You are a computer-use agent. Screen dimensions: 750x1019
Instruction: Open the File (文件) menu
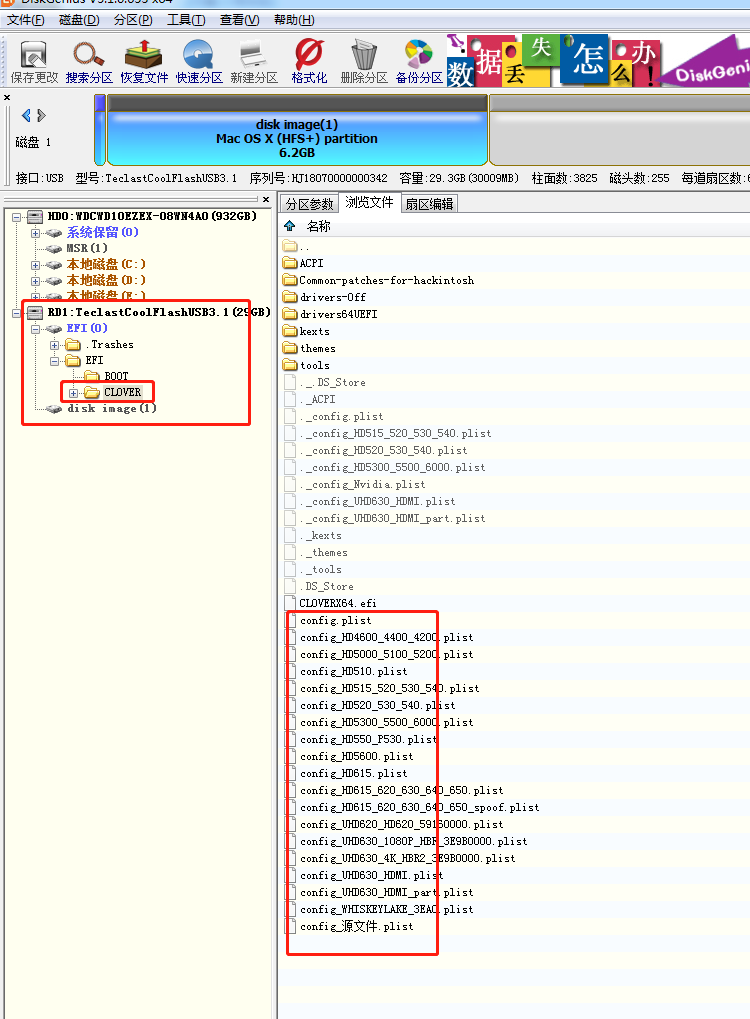(x=25, y=20)
